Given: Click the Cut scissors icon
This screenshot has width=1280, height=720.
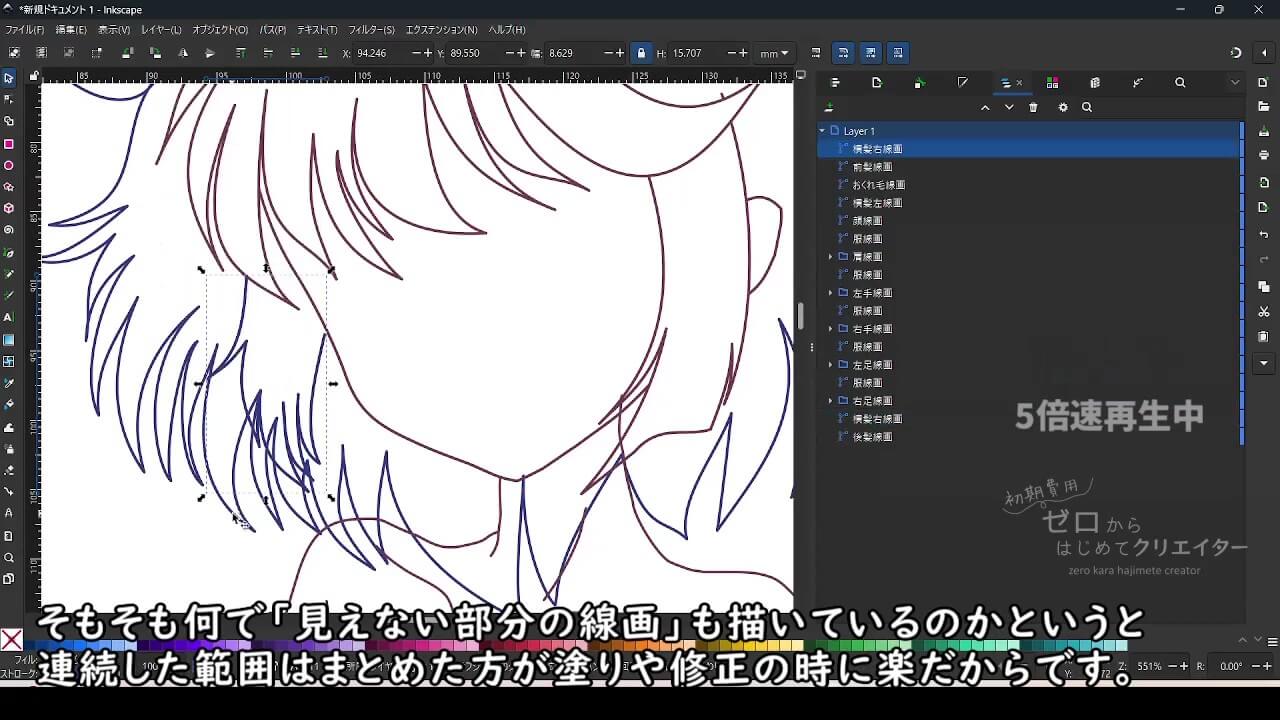Looking at the screenshot, I should pyautogui.click(x=1264, y=312).
